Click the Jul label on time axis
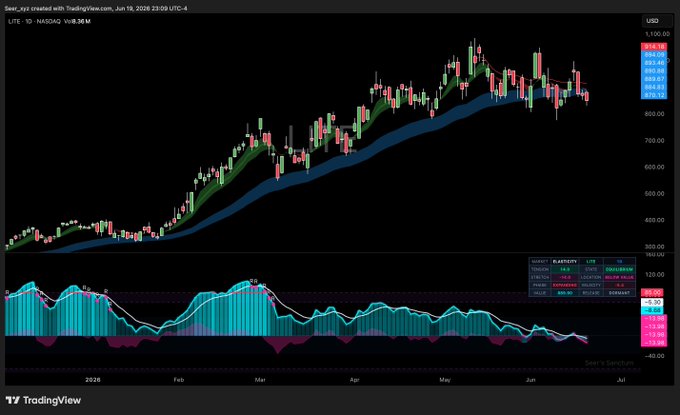The width and height of the screenshot is (680, 415). click(x=621, y=379)
